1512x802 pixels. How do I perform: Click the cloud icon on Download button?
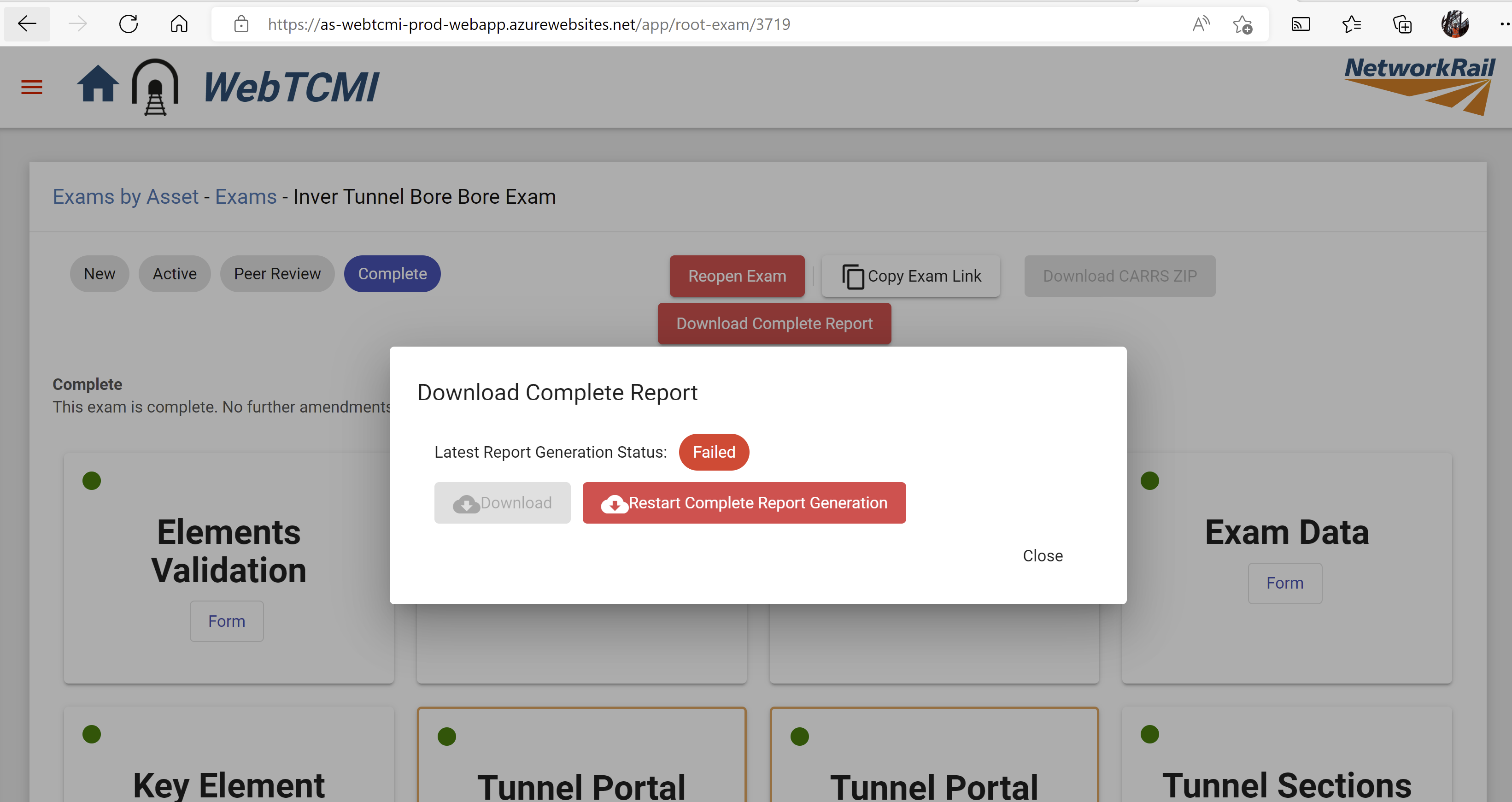point(466,504)
